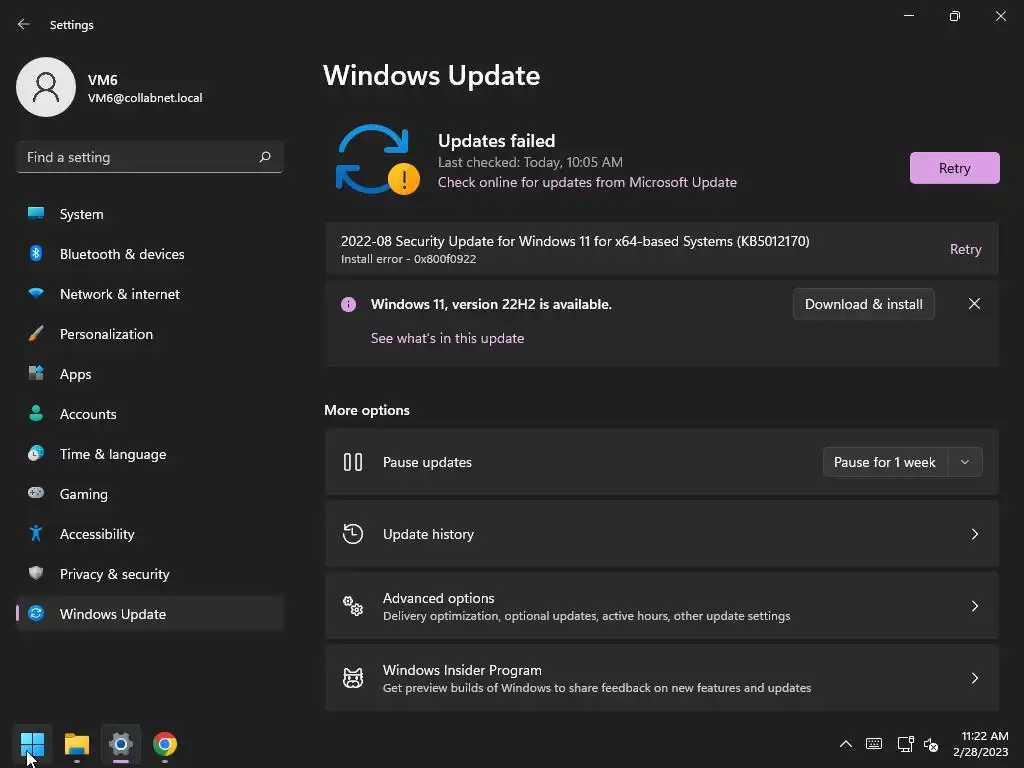
Task: Open Gaming settings label in sidebar
Action: [x=84, y=494]
